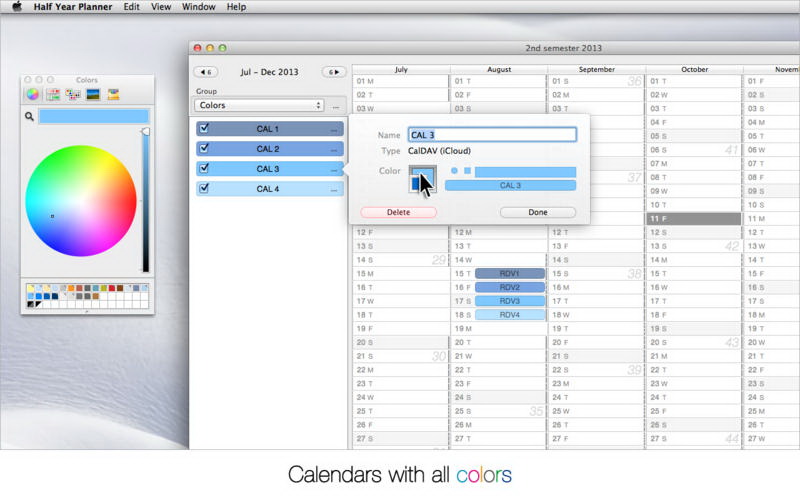This screenshot has height=500, width=800.
Task: Open the Window menu
Action: click(x=198, y=7)
